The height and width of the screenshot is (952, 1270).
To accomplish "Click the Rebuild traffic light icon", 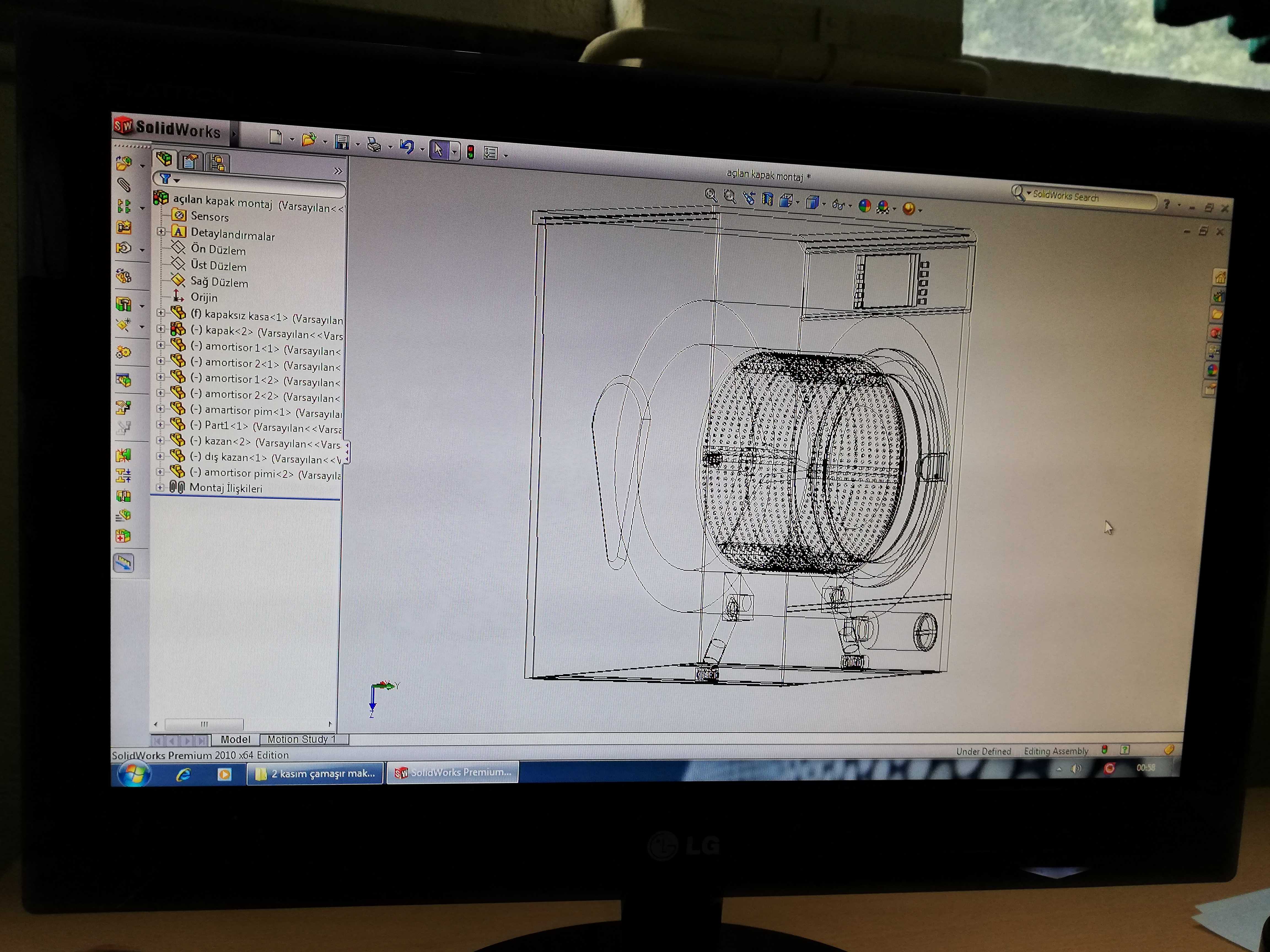I will click(x=471, y=152).
